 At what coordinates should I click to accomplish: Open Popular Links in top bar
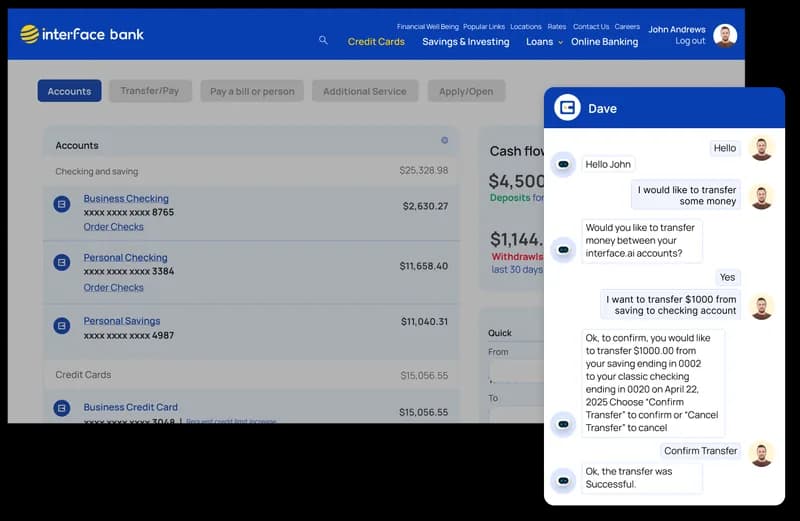(x=484, y=27)
